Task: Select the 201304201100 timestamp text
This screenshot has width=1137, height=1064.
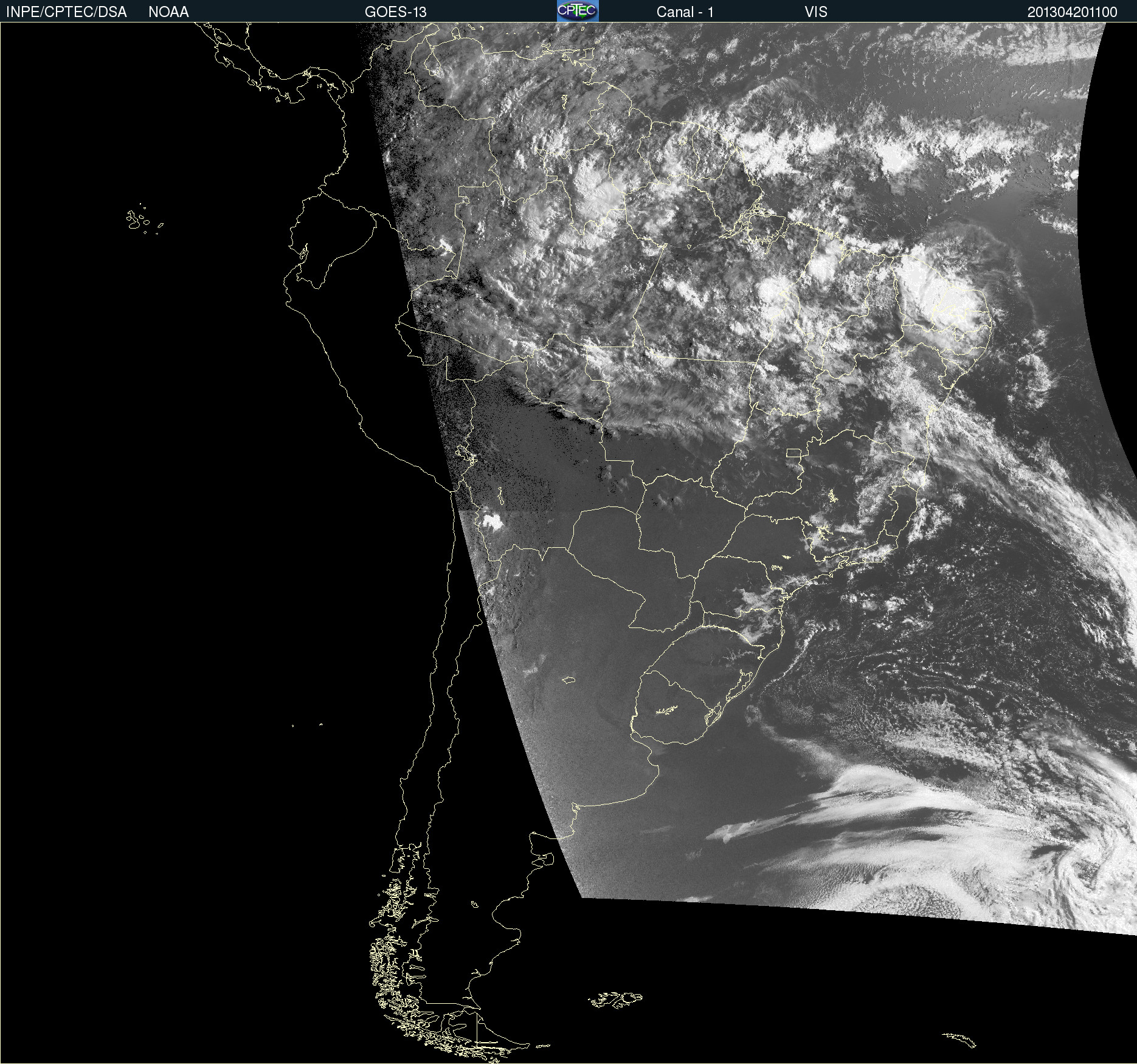Action: point(1073,12)
